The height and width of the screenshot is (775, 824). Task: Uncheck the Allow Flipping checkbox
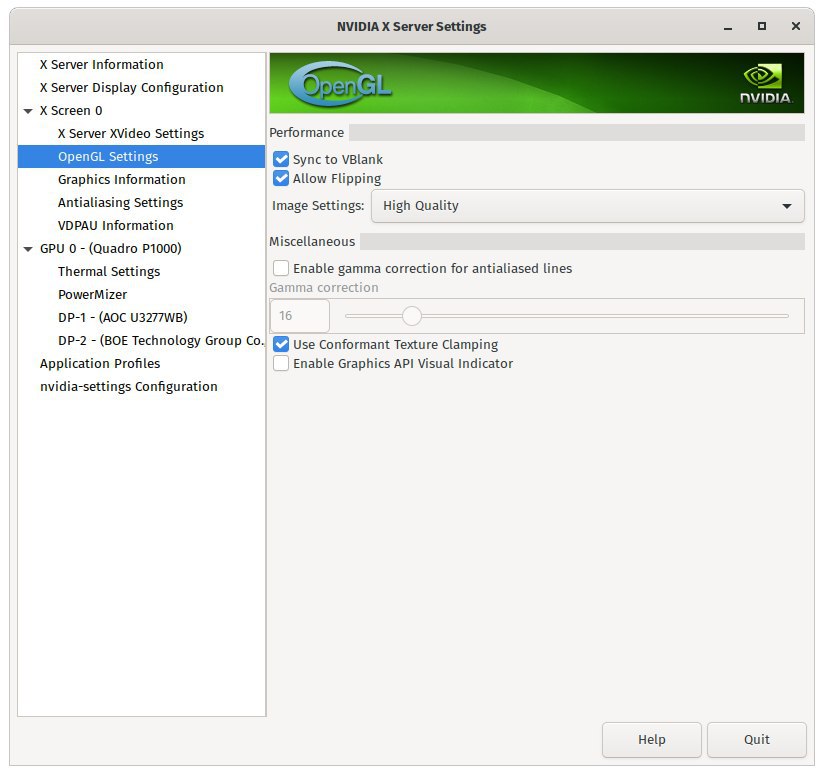coord(281,178)
